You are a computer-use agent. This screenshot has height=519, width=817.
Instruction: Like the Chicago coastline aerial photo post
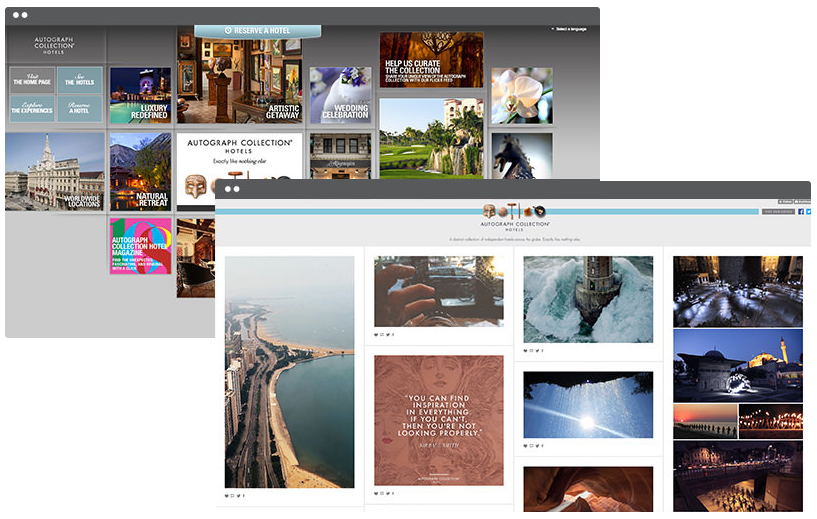[x=227, y=496]
